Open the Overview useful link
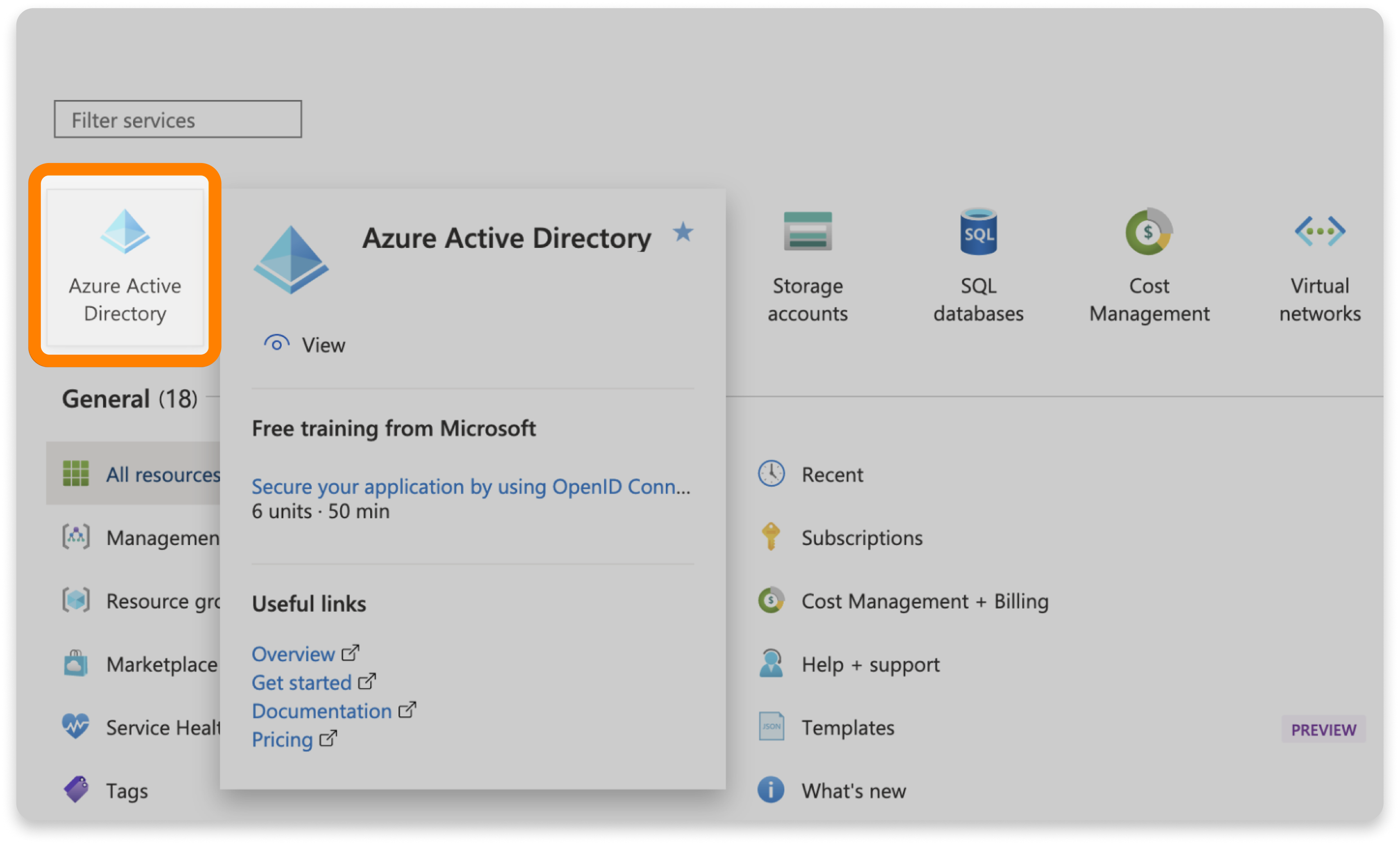The image size is (1400, 845). pyautogui.click(x=293, y=654)
